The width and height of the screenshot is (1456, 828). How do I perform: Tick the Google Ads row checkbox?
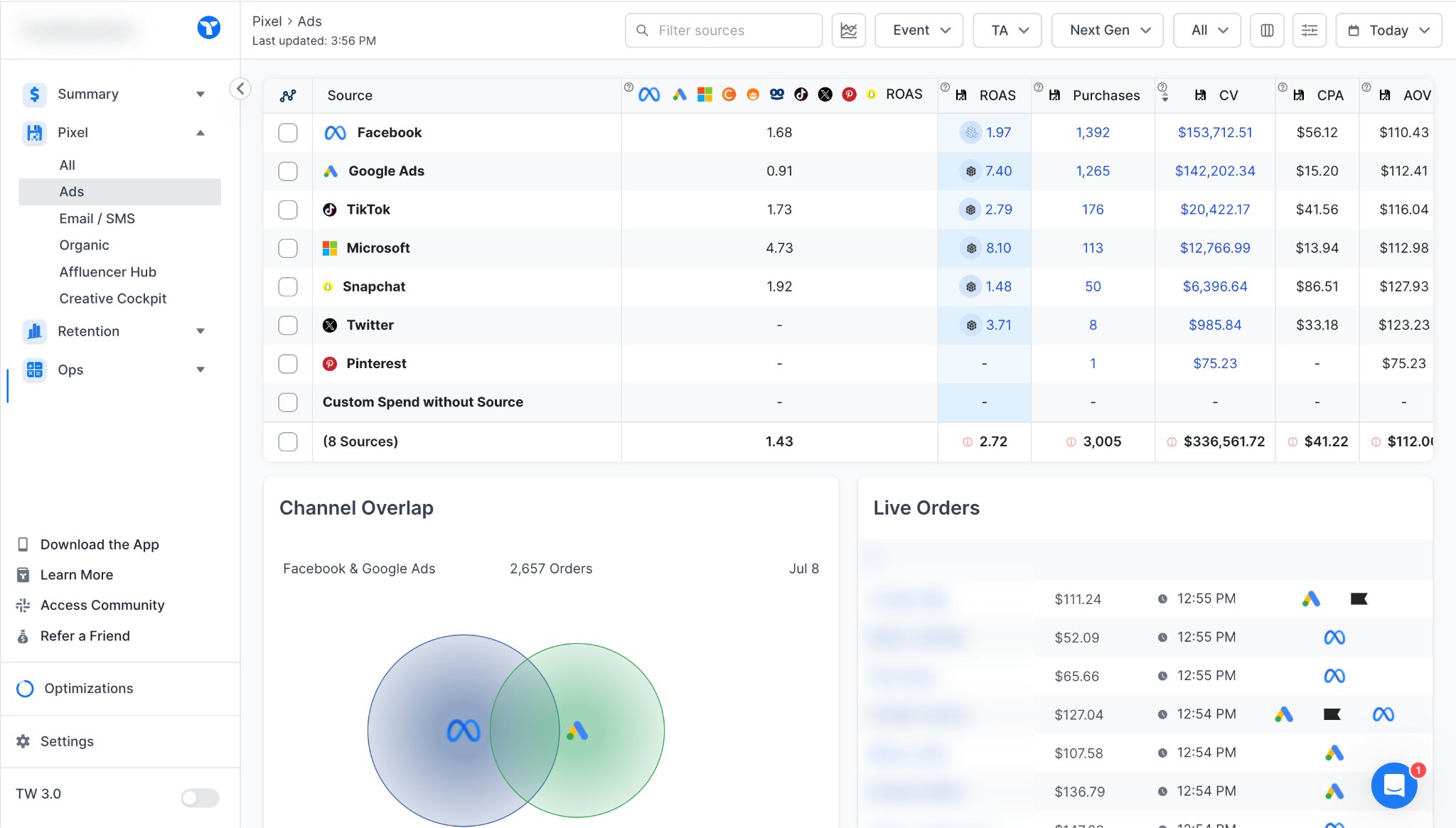click(288, 171)
